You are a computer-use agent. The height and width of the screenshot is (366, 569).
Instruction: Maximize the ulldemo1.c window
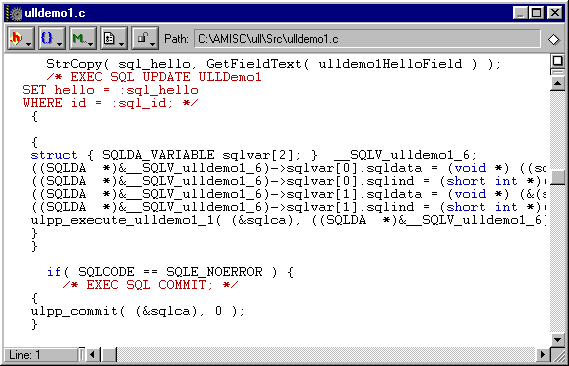coord(536,13)
